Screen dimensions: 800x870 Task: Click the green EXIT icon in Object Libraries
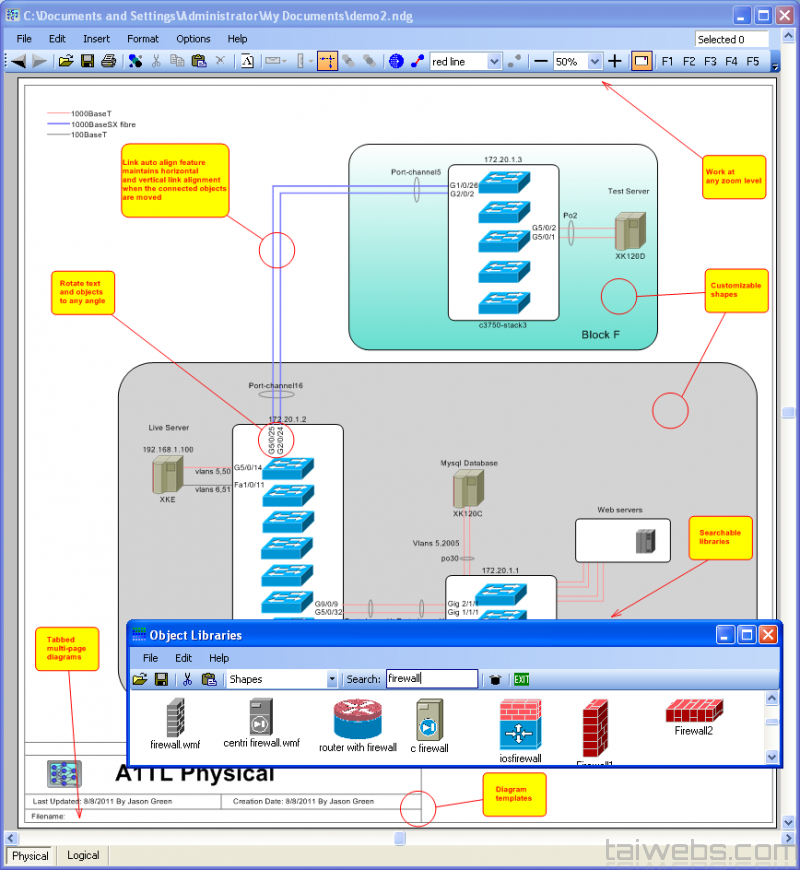[521, 679]
